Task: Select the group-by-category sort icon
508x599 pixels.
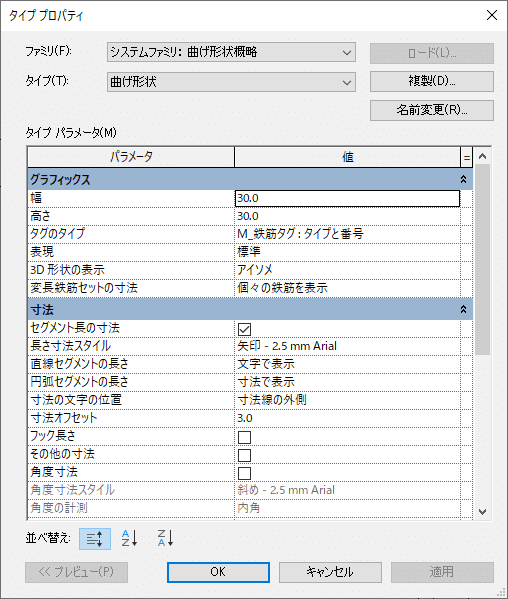Action: [x=95, y=539]
